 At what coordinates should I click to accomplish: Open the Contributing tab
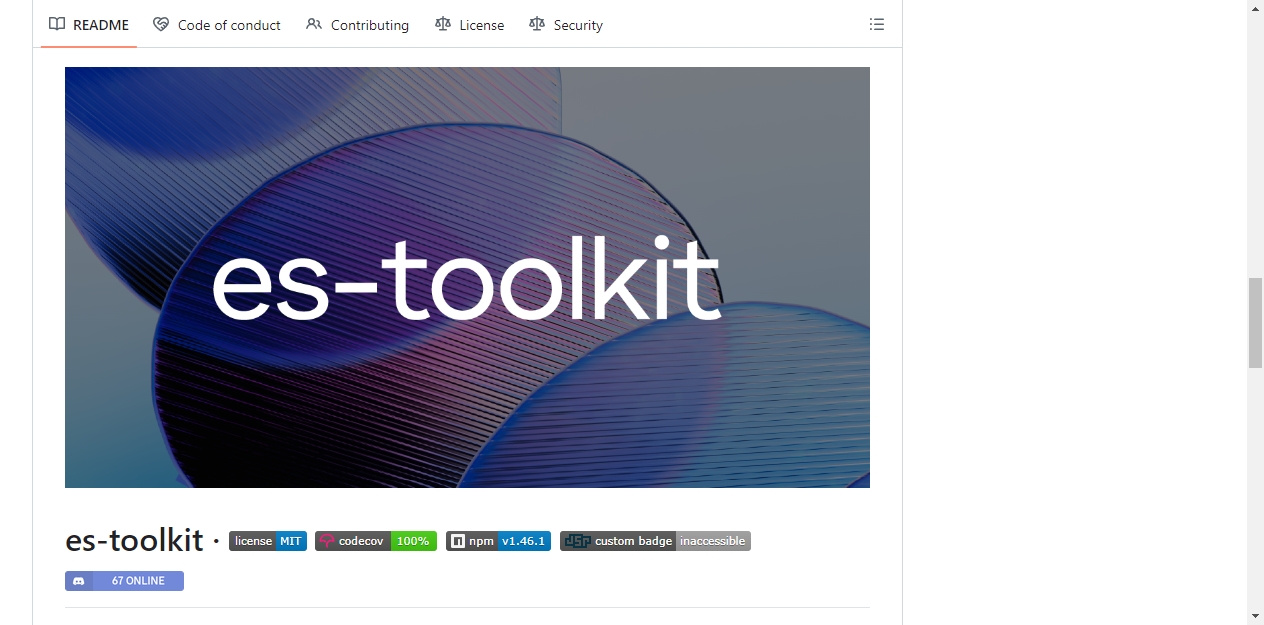(358, 25)
